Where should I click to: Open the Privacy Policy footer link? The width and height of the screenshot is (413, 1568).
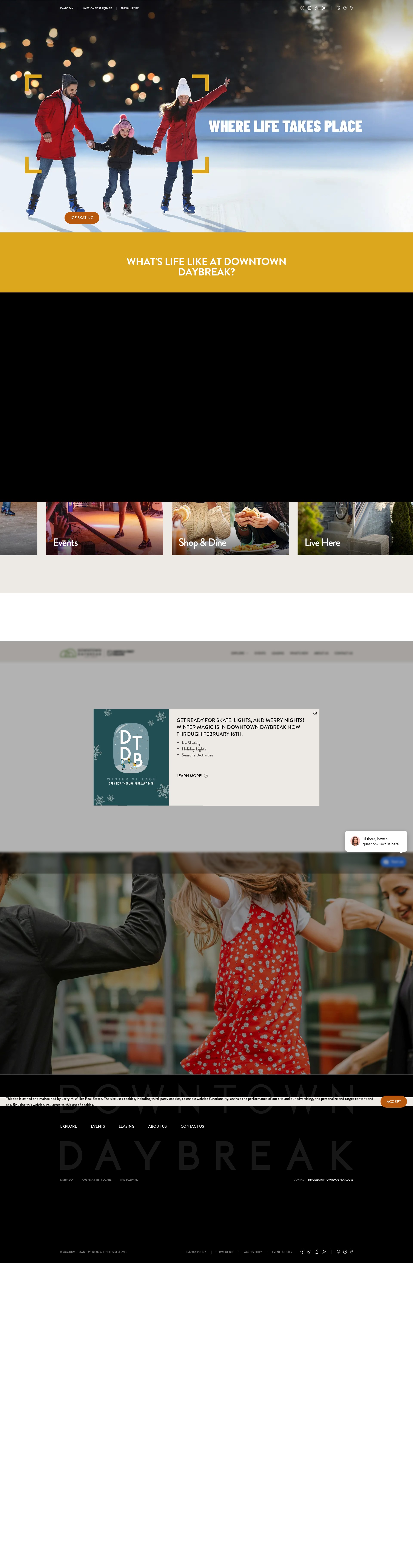click(x=196, y=1252)
